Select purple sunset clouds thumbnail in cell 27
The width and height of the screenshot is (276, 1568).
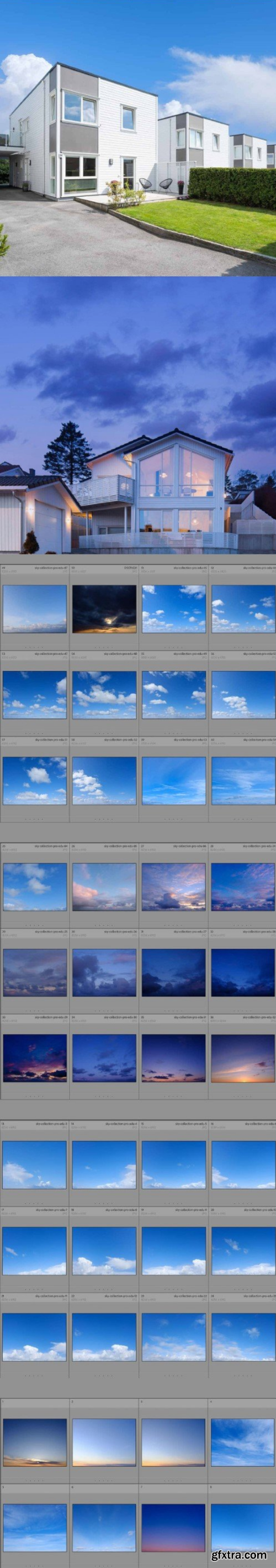173,887
